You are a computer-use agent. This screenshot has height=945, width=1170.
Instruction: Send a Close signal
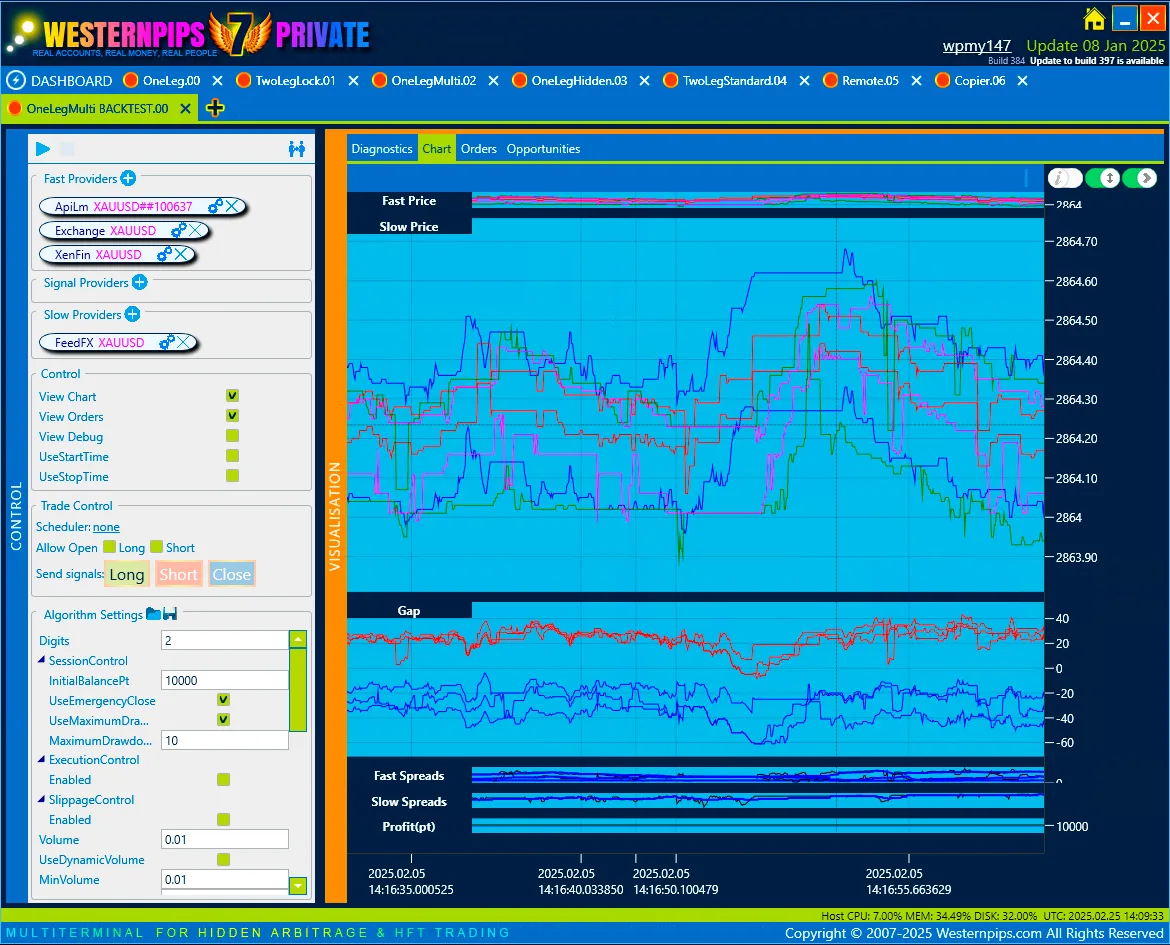pos(231,574)
